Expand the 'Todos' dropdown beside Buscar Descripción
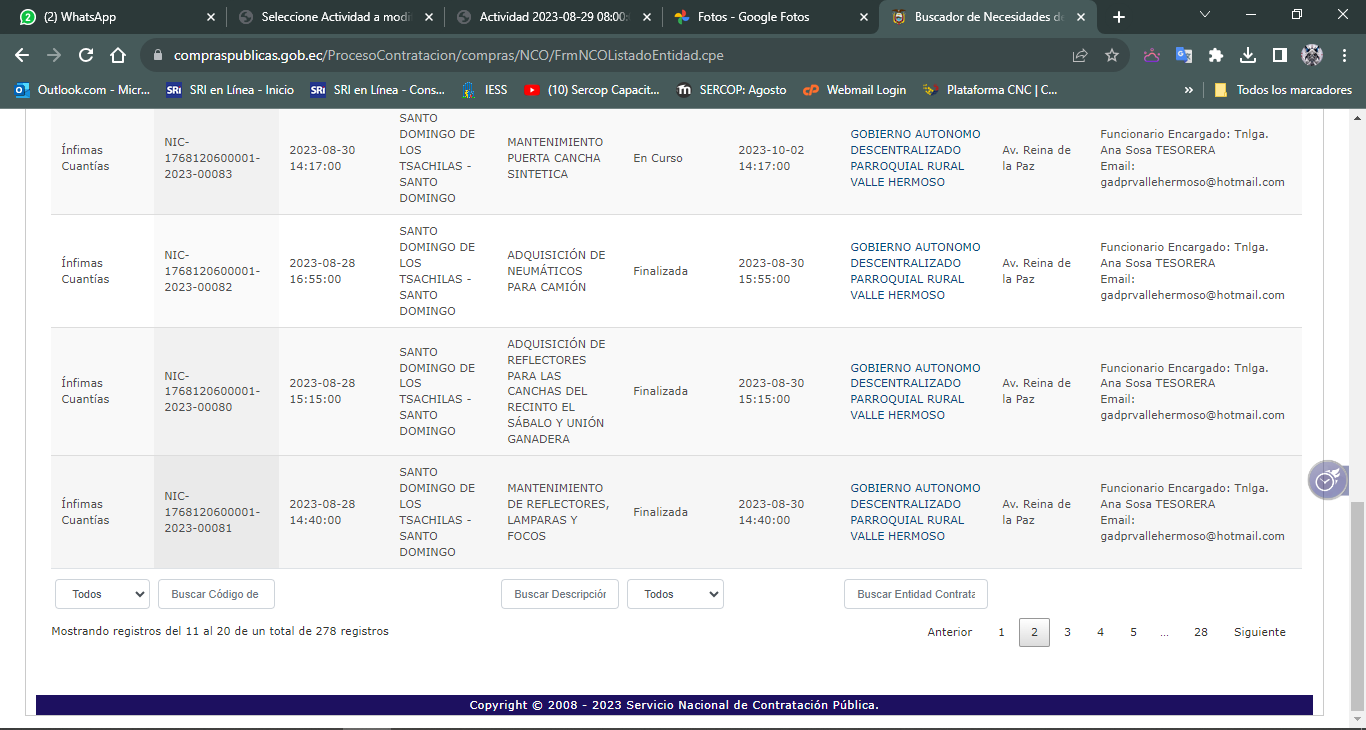Viewport: 1366px width, 730px height. click(x=675, y=594)
